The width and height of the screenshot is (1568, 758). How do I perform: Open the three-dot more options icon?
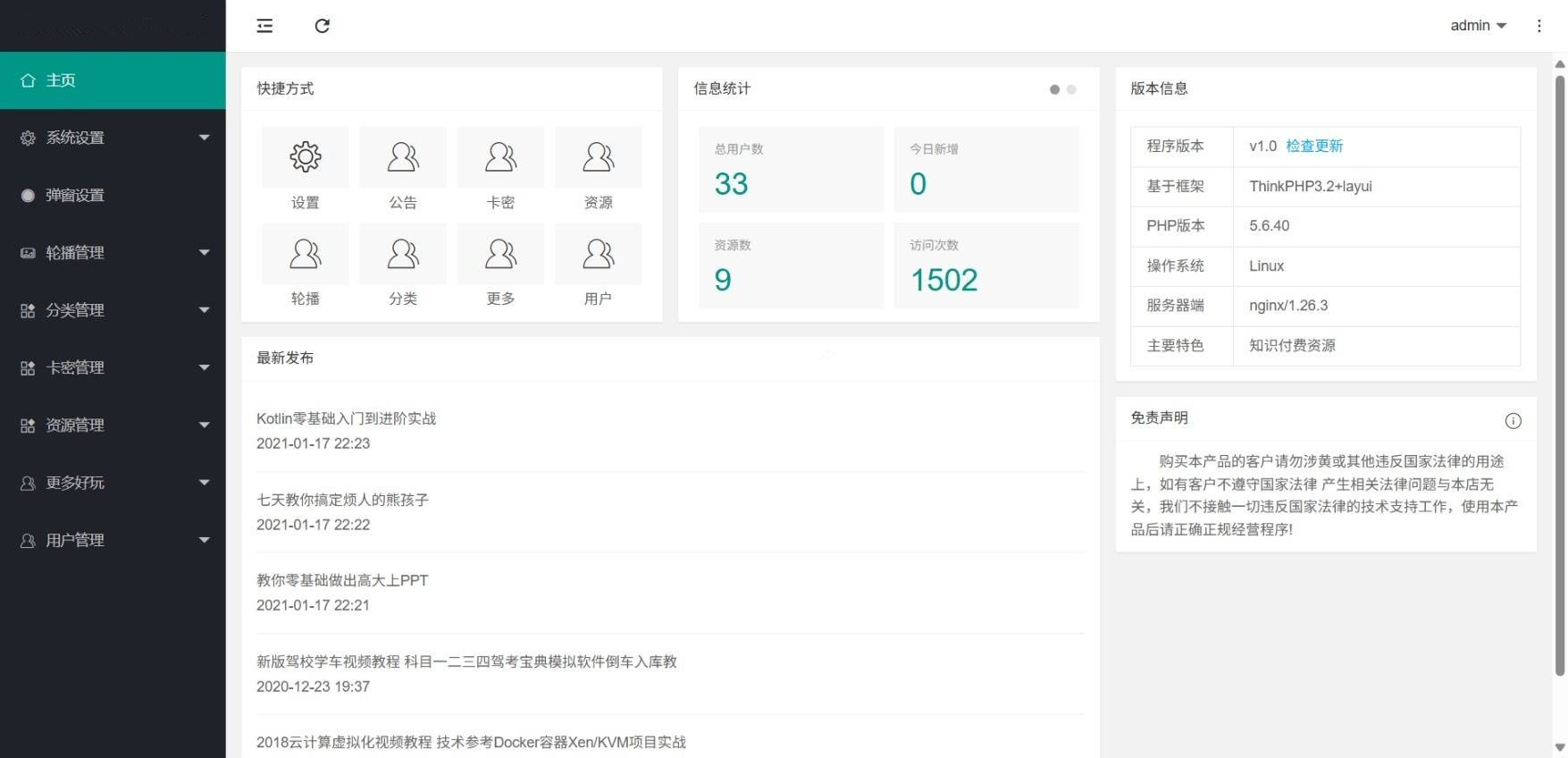pyautogui.click(x=1539, y=26)
